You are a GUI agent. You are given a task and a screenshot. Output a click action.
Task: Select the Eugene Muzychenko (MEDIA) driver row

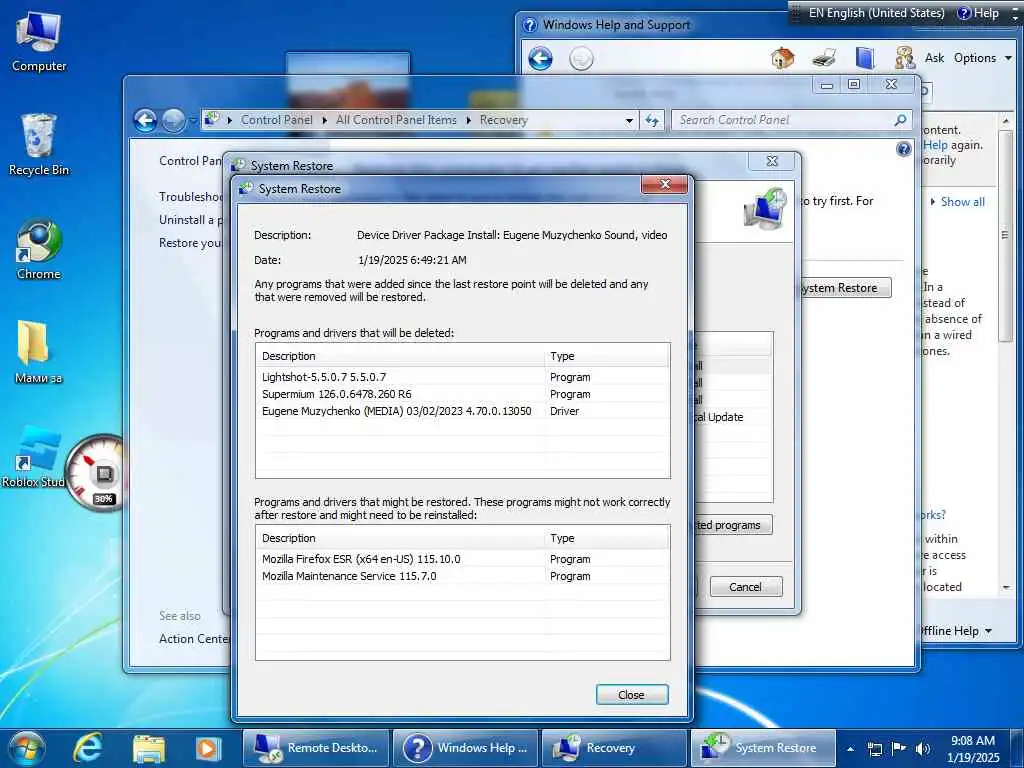(462, 411)
